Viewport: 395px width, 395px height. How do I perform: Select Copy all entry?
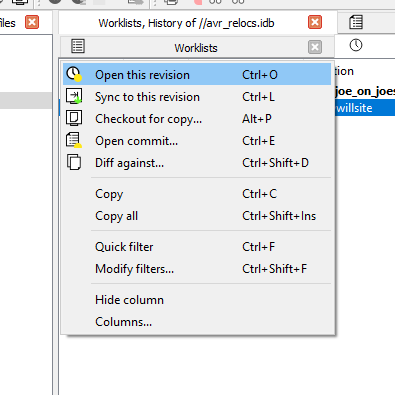coord(197,216)
